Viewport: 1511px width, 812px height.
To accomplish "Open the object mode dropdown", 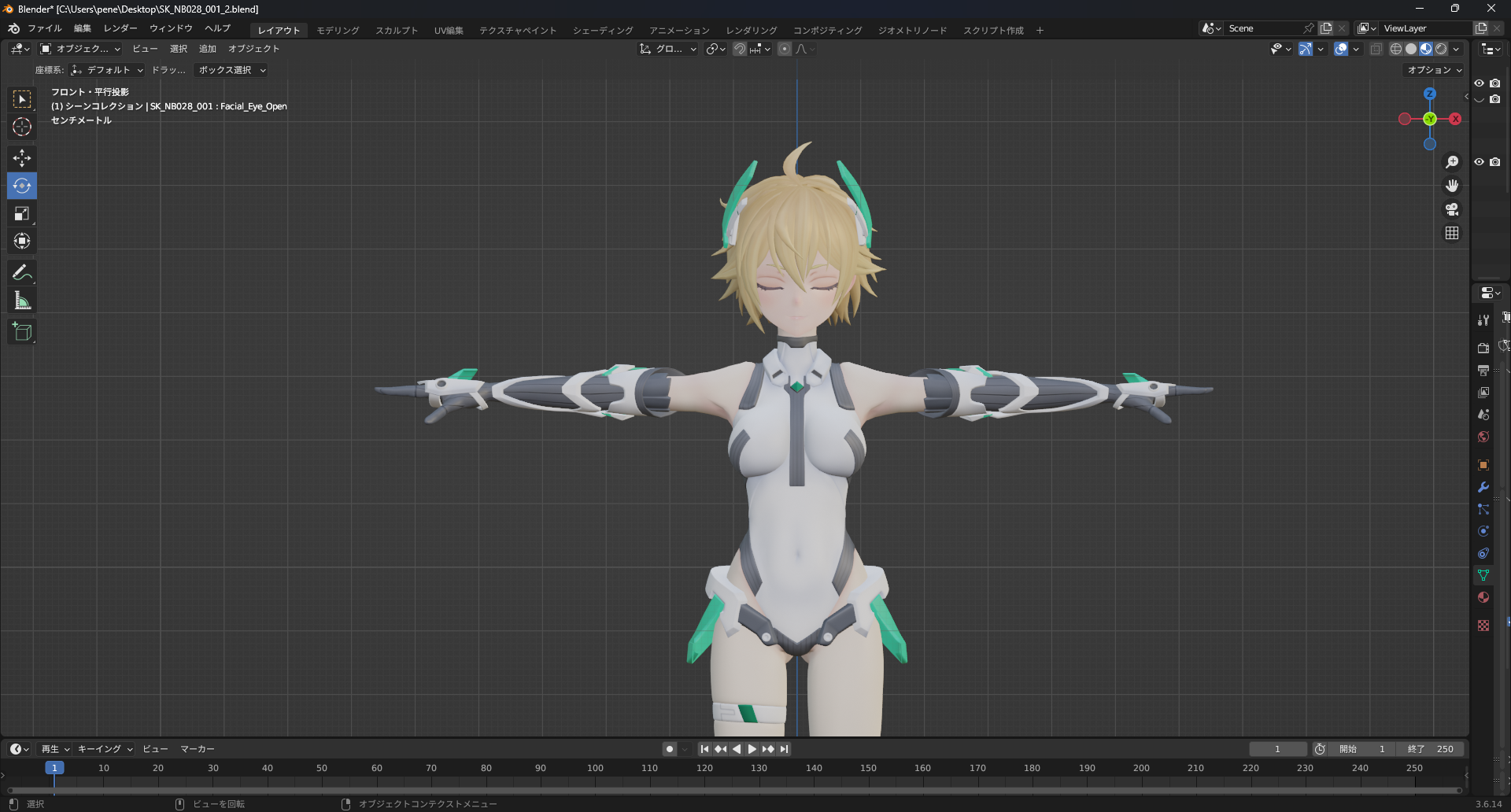I will [80, 49].
